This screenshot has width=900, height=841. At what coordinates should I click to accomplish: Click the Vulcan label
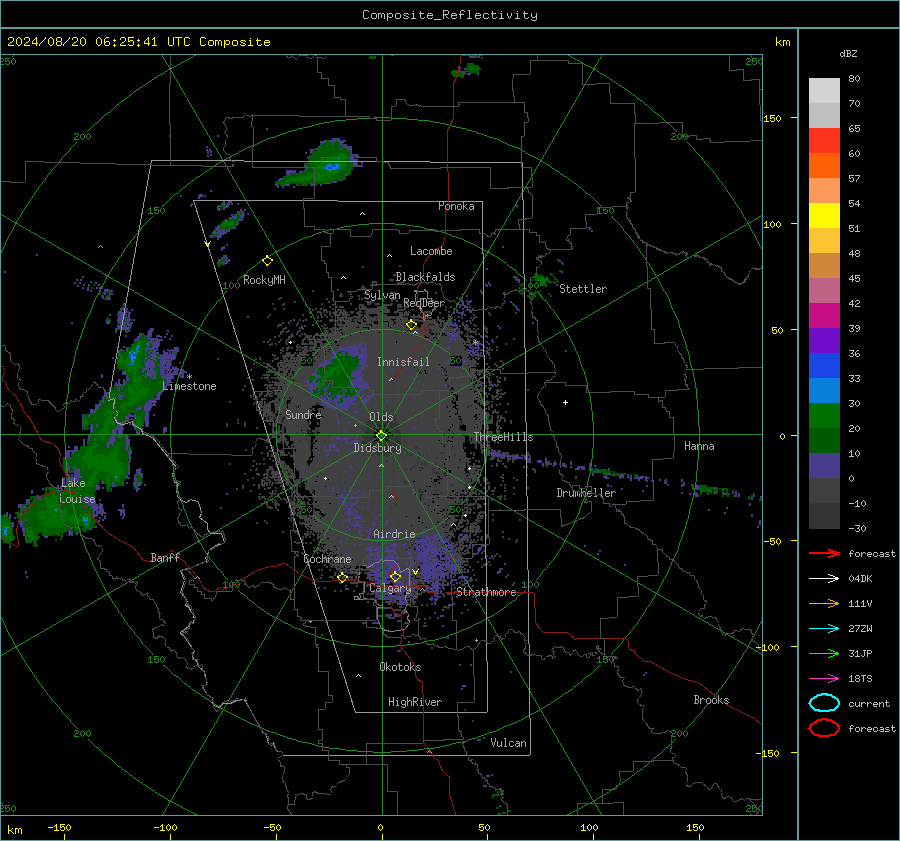508,743
